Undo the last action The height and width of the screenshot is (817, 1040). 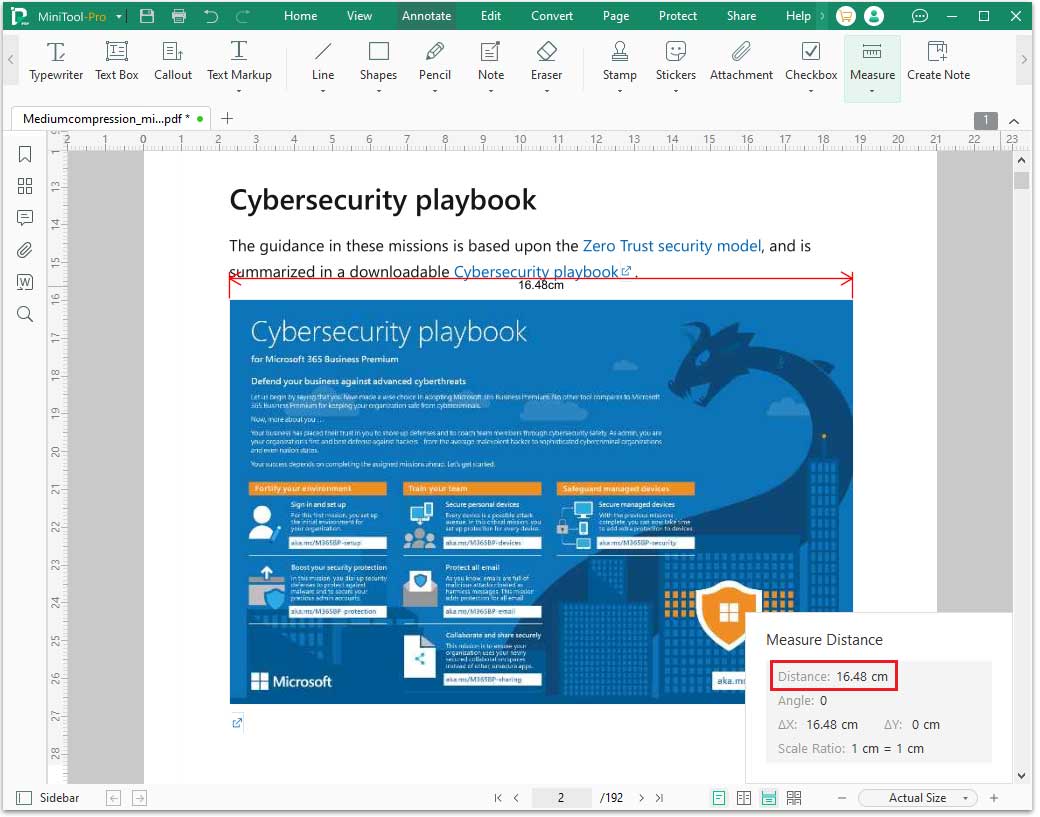pyautogui.click(x=211, y=16)
